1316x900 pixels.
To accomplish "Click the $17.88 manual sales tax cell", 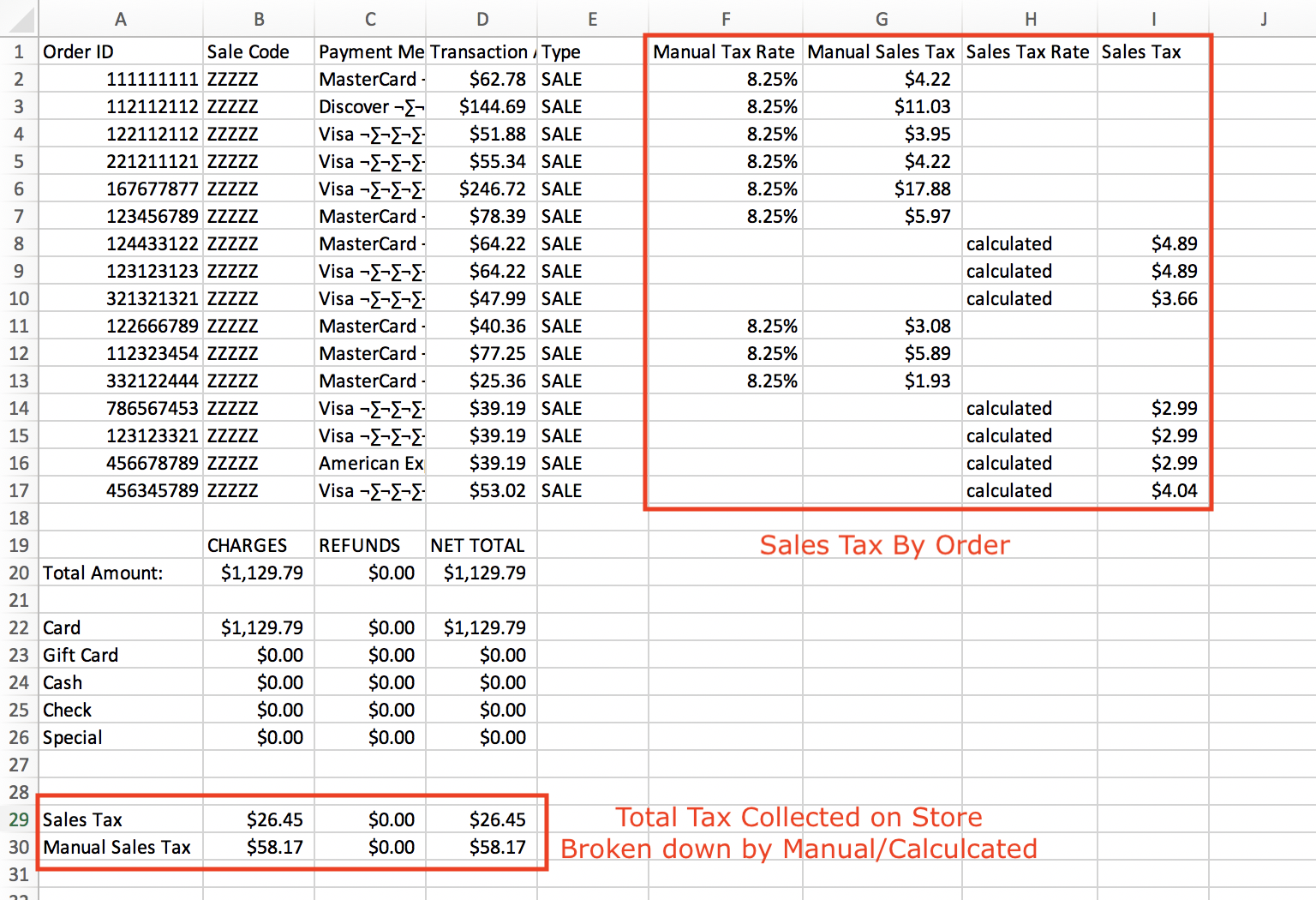I will point(882,189).
